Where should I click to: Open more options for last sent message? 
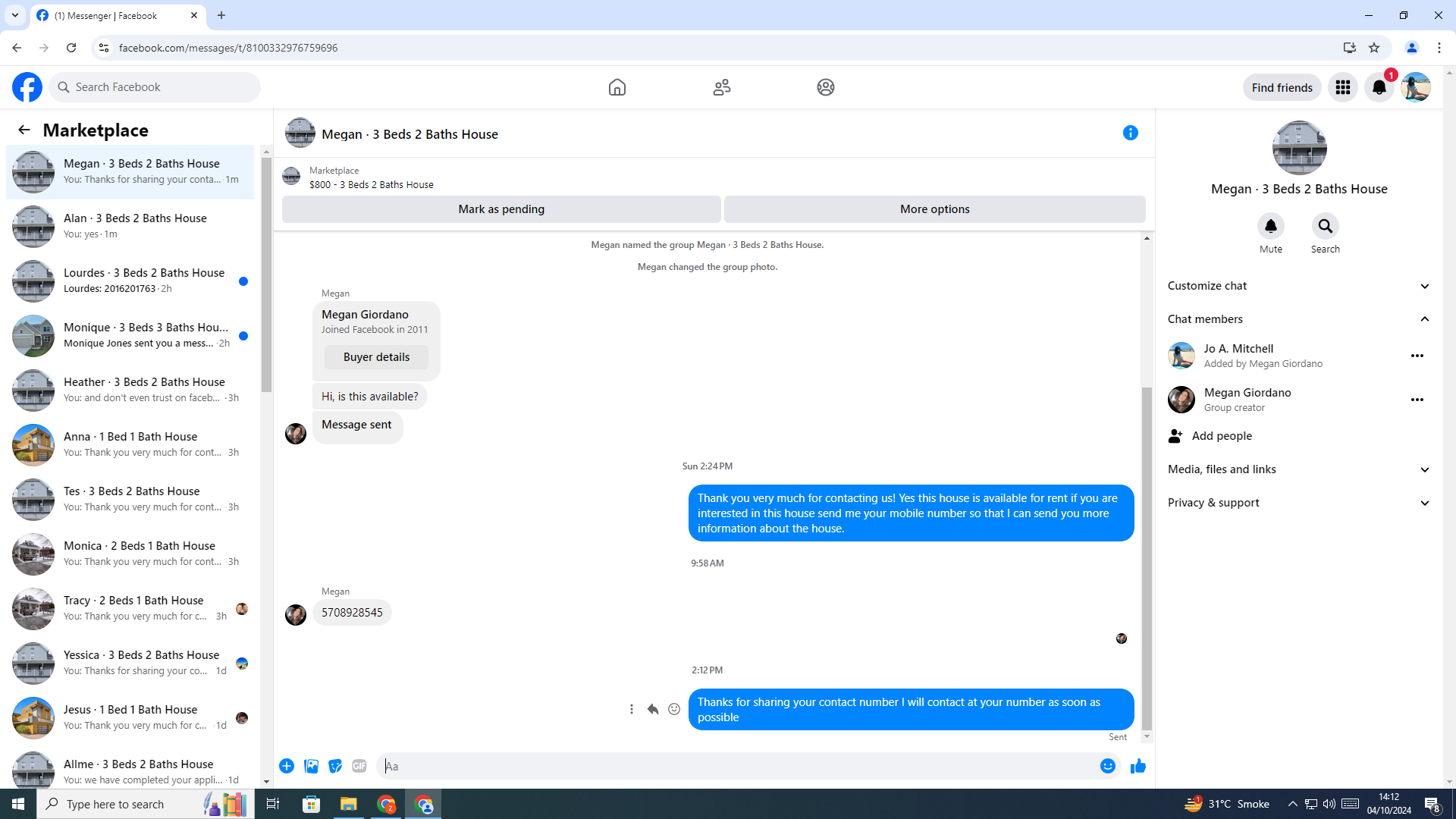[x=632, y=709]
